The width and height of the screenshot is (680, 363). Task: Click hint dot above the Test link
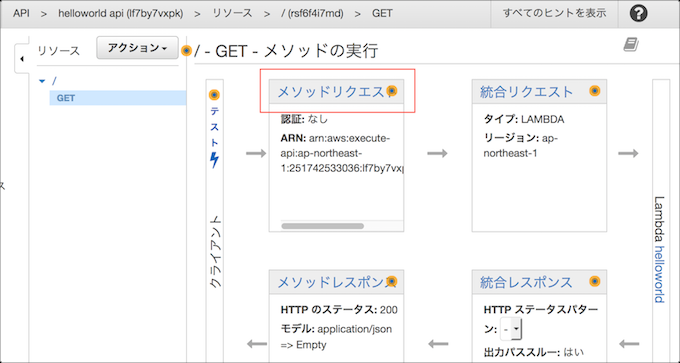coord(214,95)
